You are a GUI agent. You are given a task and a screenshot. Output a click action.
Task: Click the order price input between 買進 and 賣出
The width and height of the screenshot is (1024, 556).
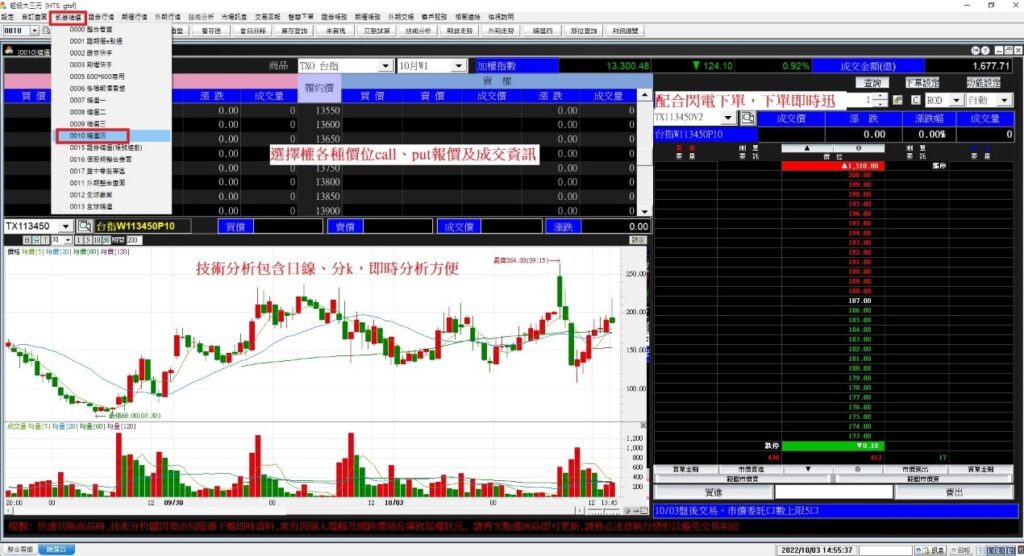tap(833, 492)
